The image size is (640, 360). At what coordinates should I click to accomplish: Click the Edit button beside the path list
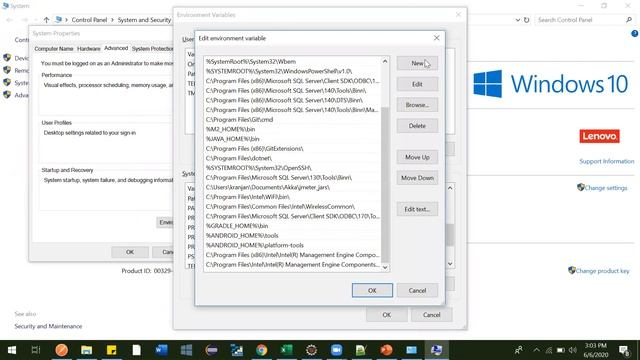(417, 84)
